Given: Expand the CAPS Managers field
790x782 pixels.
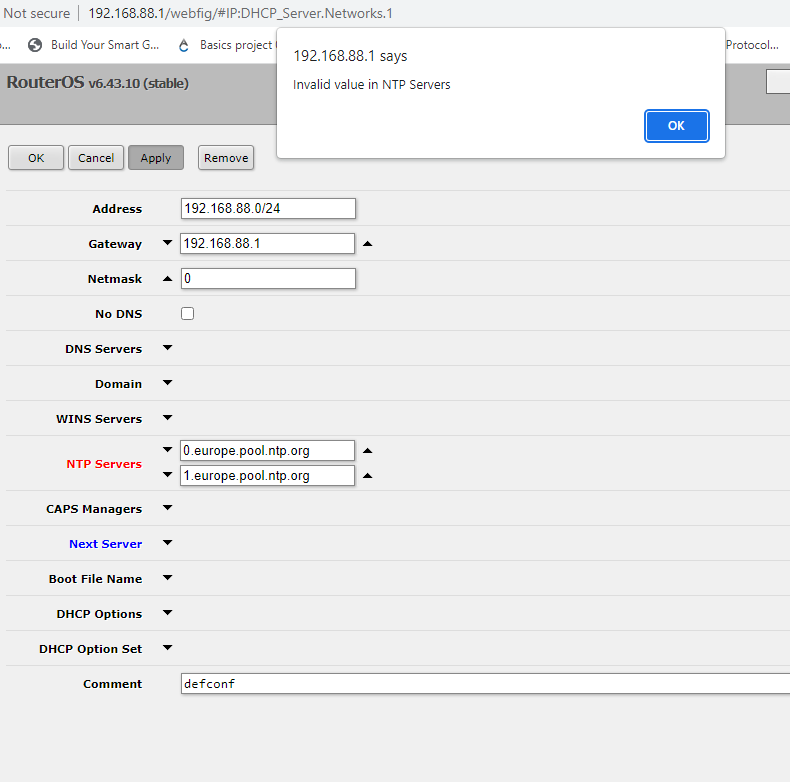Looking at the screenshot, I should pos(167,509).
